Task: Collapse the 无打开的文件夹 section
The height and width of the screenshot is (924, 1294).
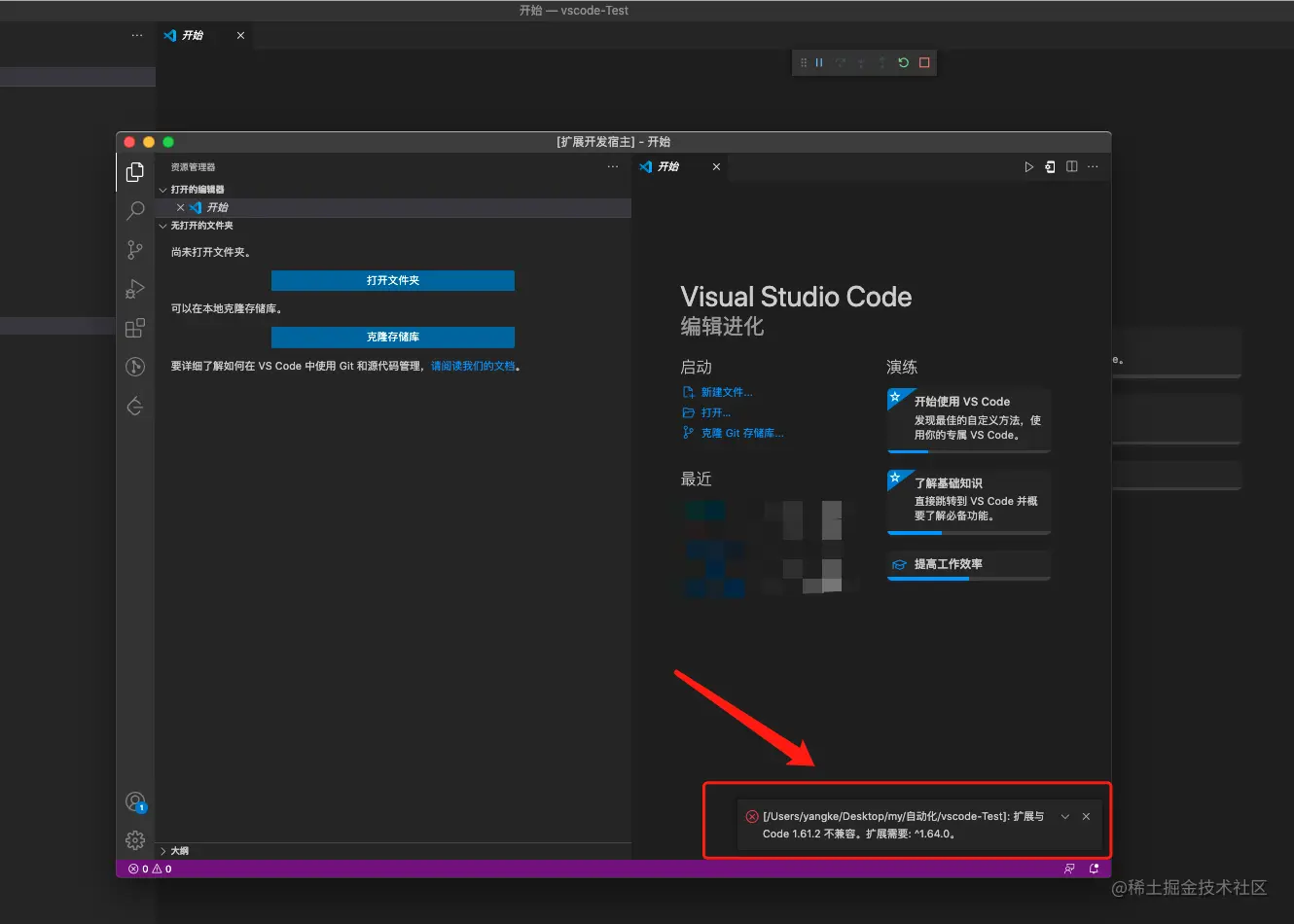Action: click(x=162, y=226)
